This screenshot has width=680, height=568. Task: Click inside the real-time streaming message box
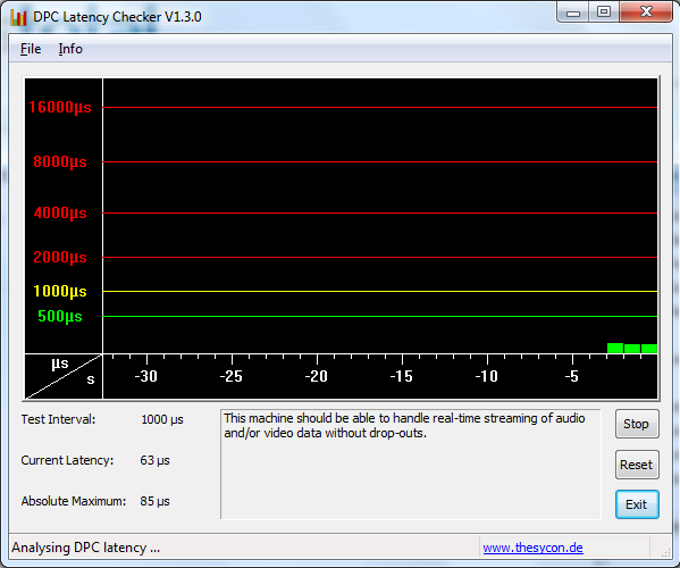pyautogui.click(x=410, y=464)
